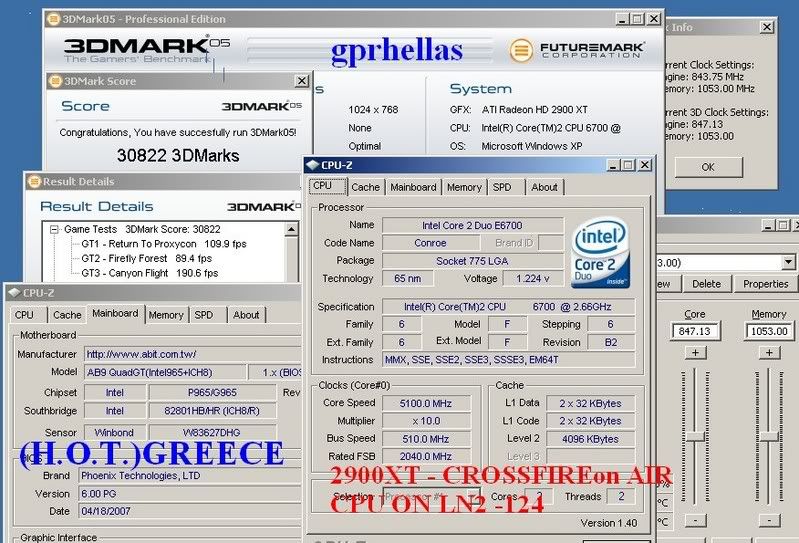Close the clock Info dialog
This screenshot has height=543, width=799.
(x=767, y=27)
